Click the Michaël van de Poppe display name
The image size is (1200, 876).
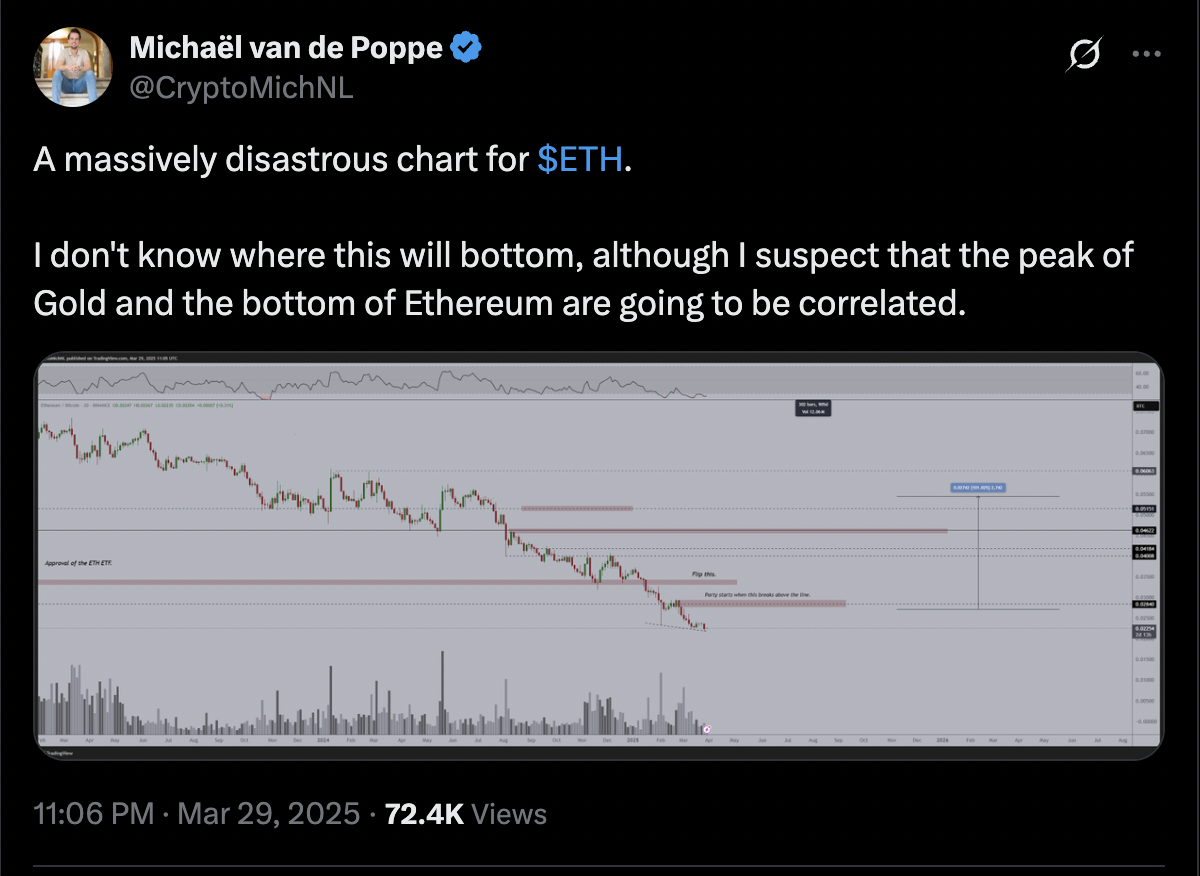click(x=287, y=47)
